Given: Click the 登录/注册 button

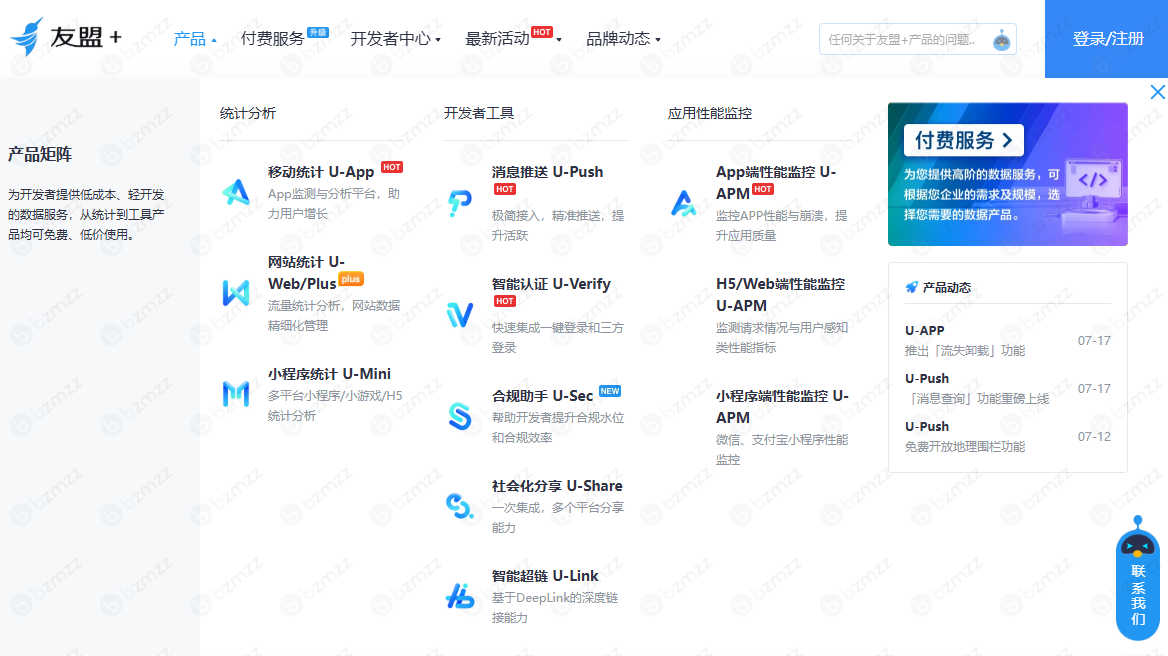Looking at the screenshot, I should tap(1107, 39).
